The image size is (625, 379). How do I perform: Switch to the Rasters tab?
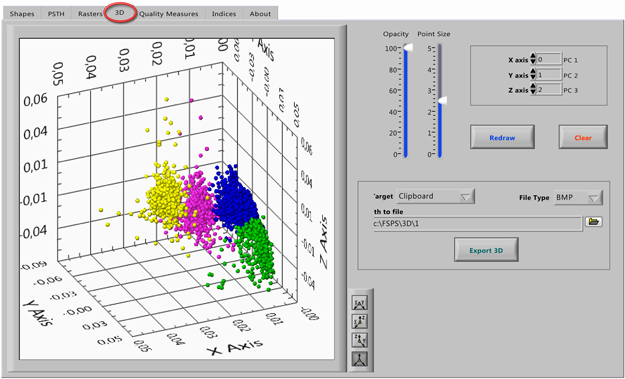pyautogui.click(x=90, y=14)
